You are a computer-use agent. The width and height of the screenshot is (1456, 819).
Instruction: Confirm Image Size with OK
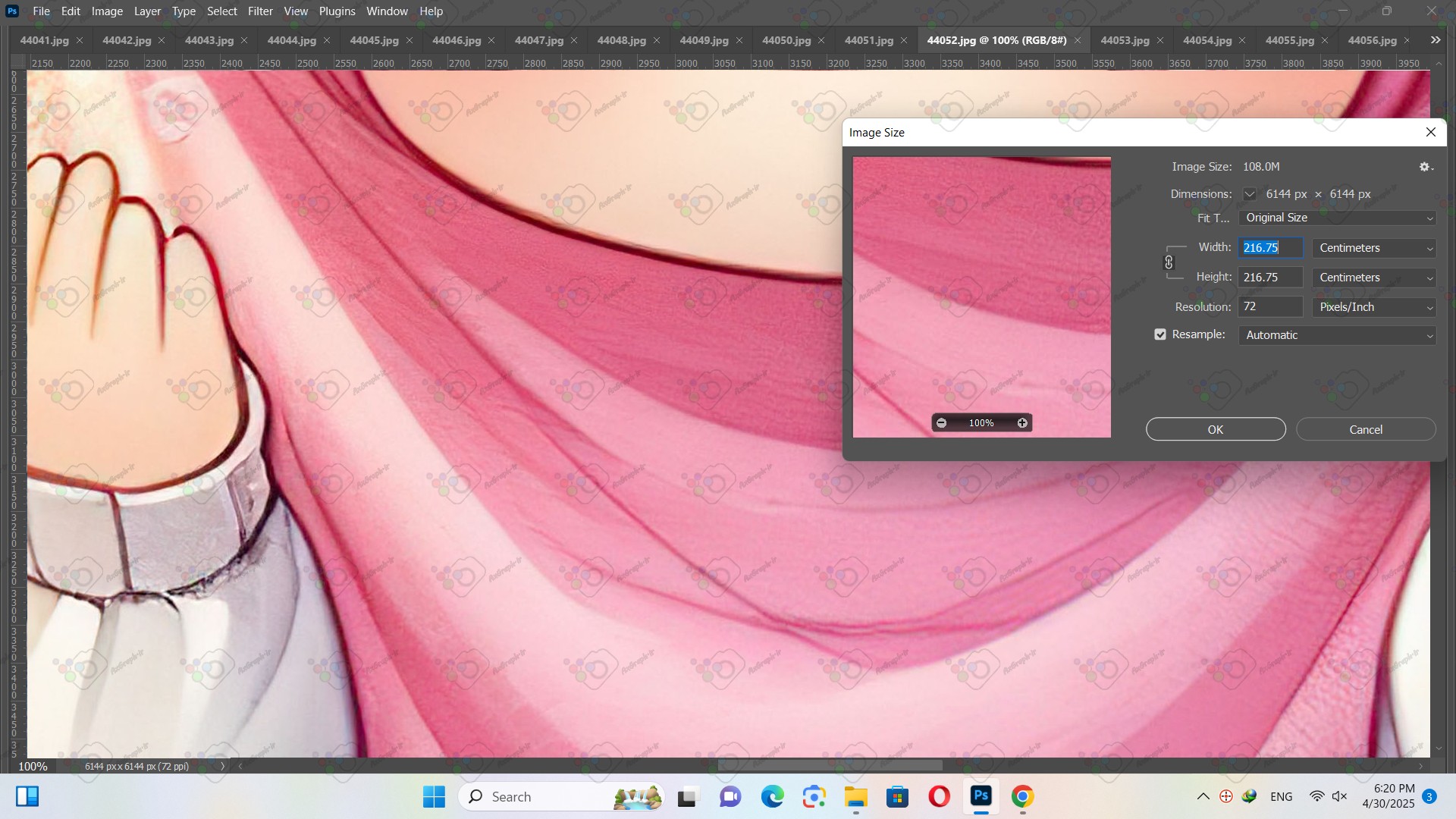pyautogui.click(x=1216, y=429)
